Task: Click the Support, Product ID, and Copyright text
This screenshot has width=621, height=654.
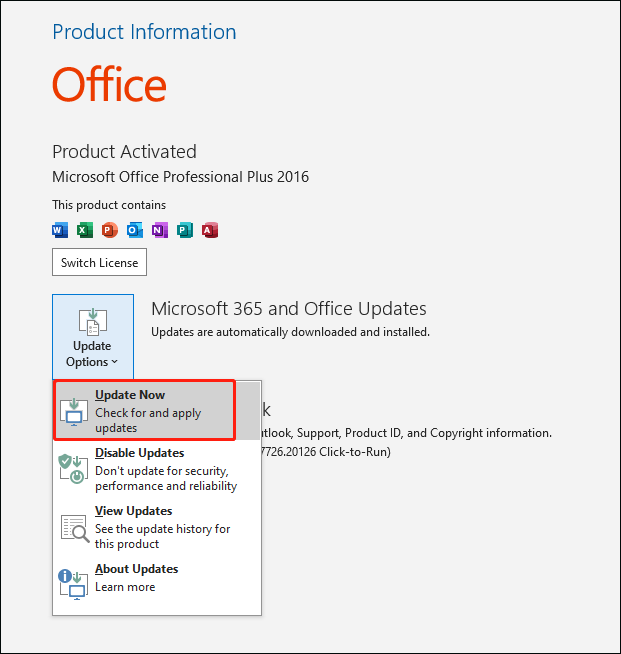Action: [406, 433]
